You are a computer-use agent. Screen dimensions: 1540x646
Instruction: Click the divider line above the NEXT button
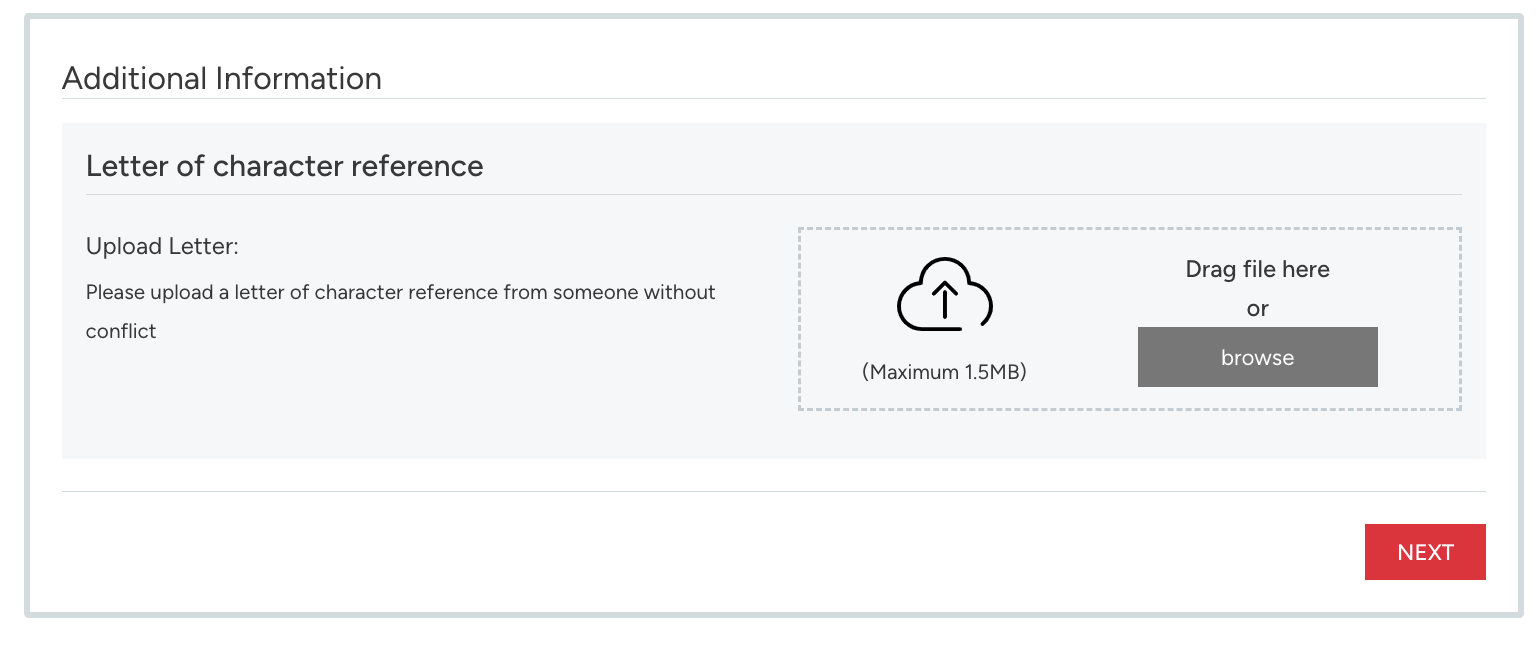point(773,491)
